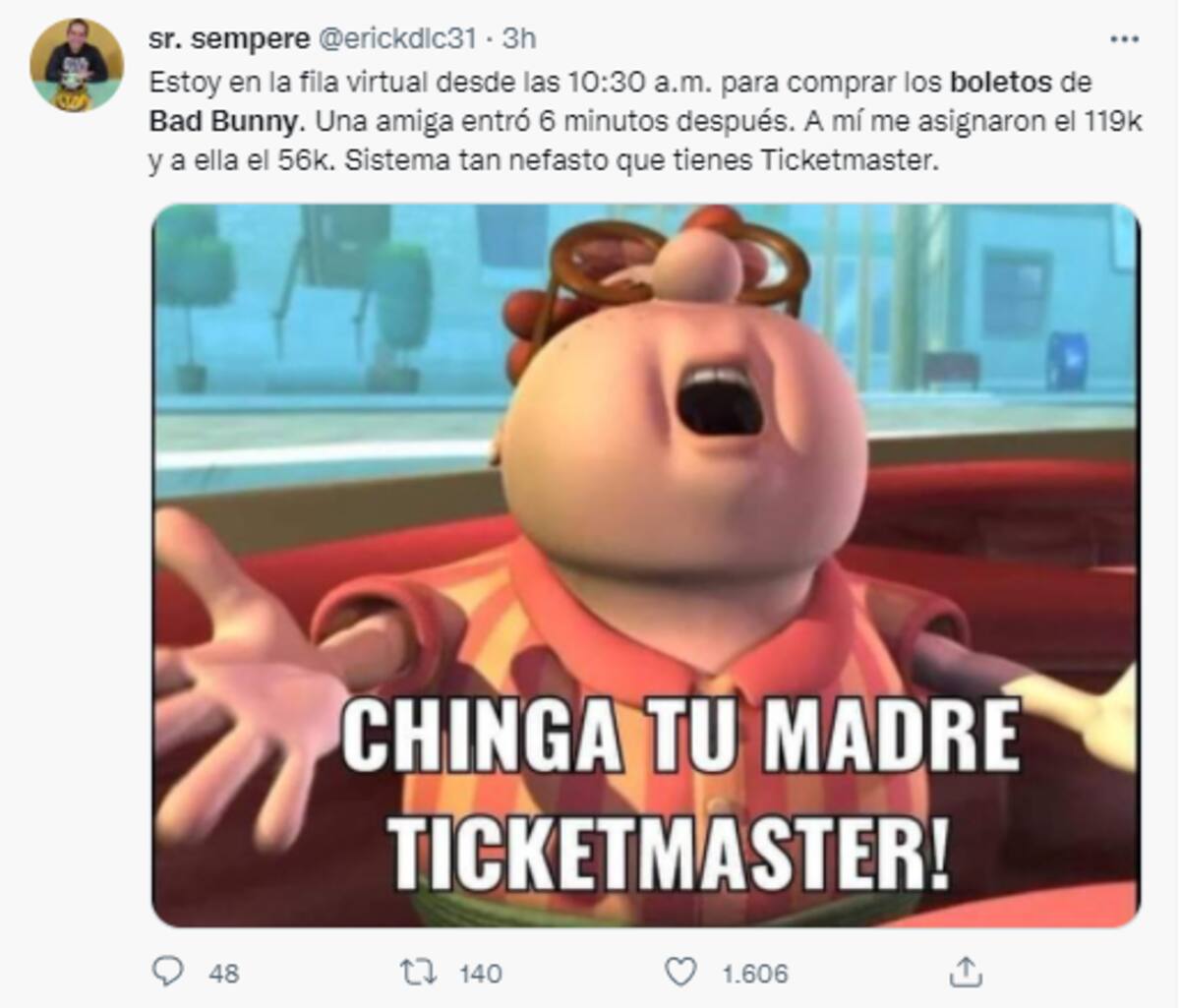Click the display name sr. sempere
The image size is (1180, 1008).
pyautogui.click(x=227, y=38)
